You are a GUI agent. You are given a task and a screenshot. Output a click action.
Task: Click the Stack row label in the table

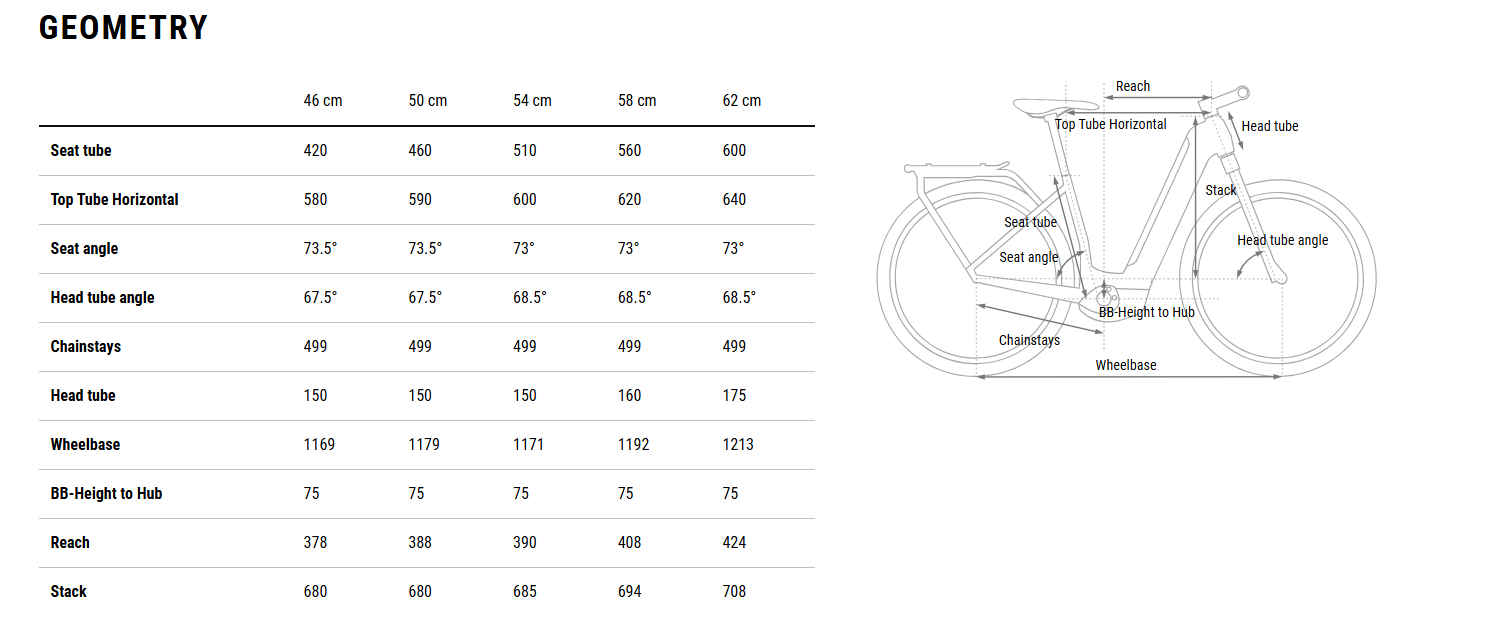coord(69,592)
